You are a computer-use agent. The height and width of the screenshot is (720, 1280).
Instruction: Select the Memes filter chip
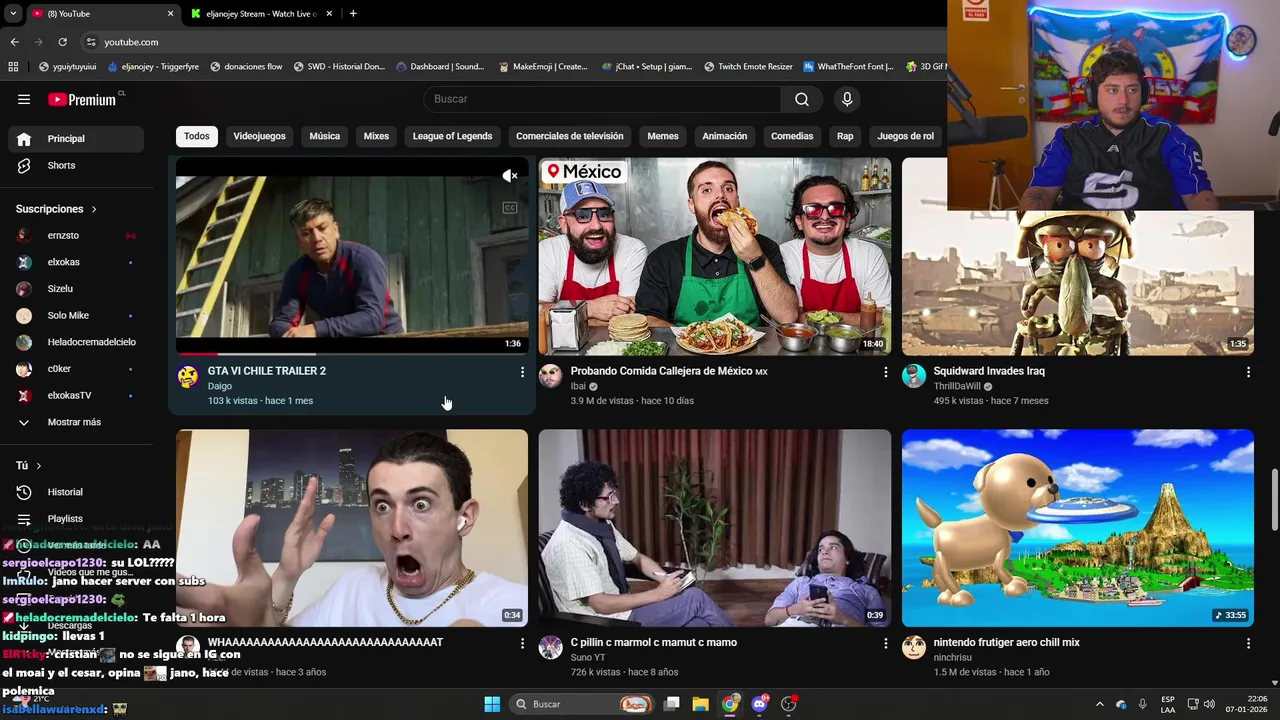click(x=662, y=136)
